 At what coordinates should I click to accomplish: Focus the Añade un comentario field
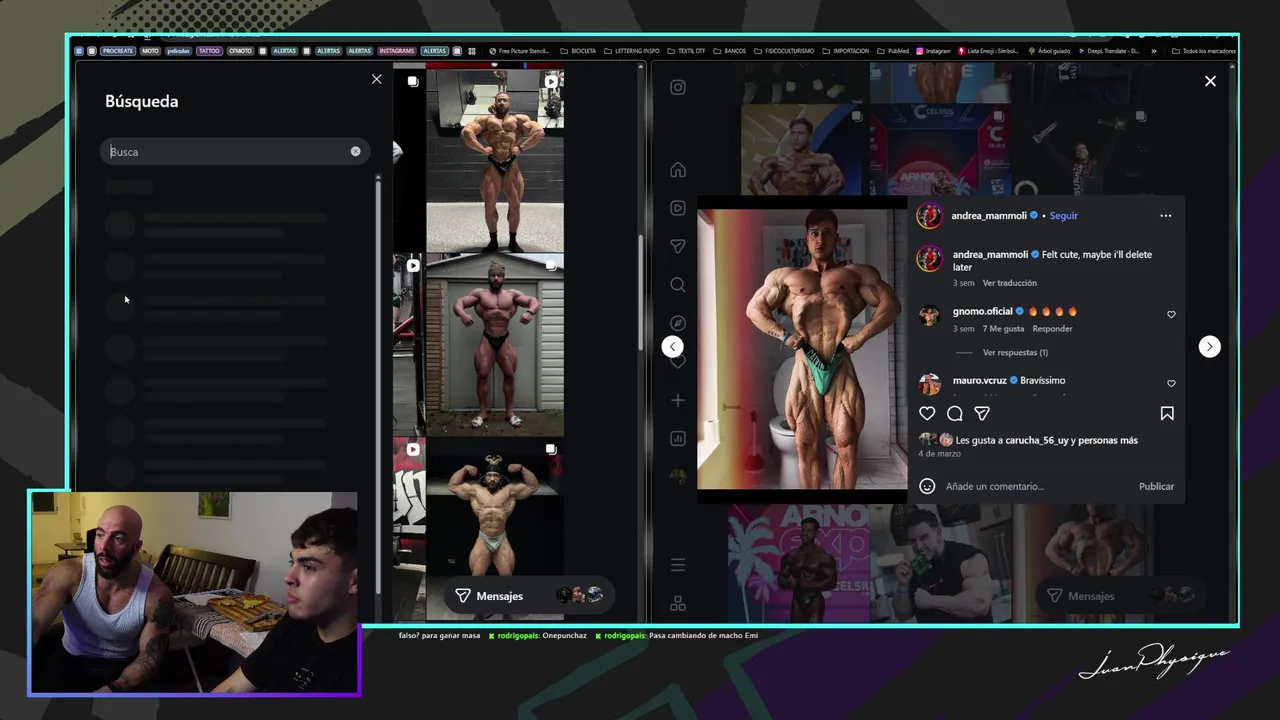[1035, 486]
